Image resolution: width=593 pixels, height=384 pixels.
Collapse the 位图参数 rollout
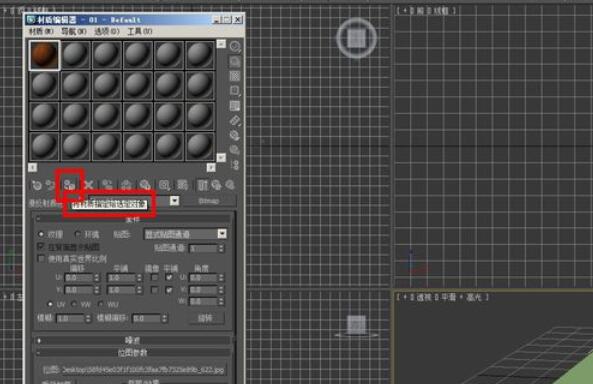click(x=133, y=353)
